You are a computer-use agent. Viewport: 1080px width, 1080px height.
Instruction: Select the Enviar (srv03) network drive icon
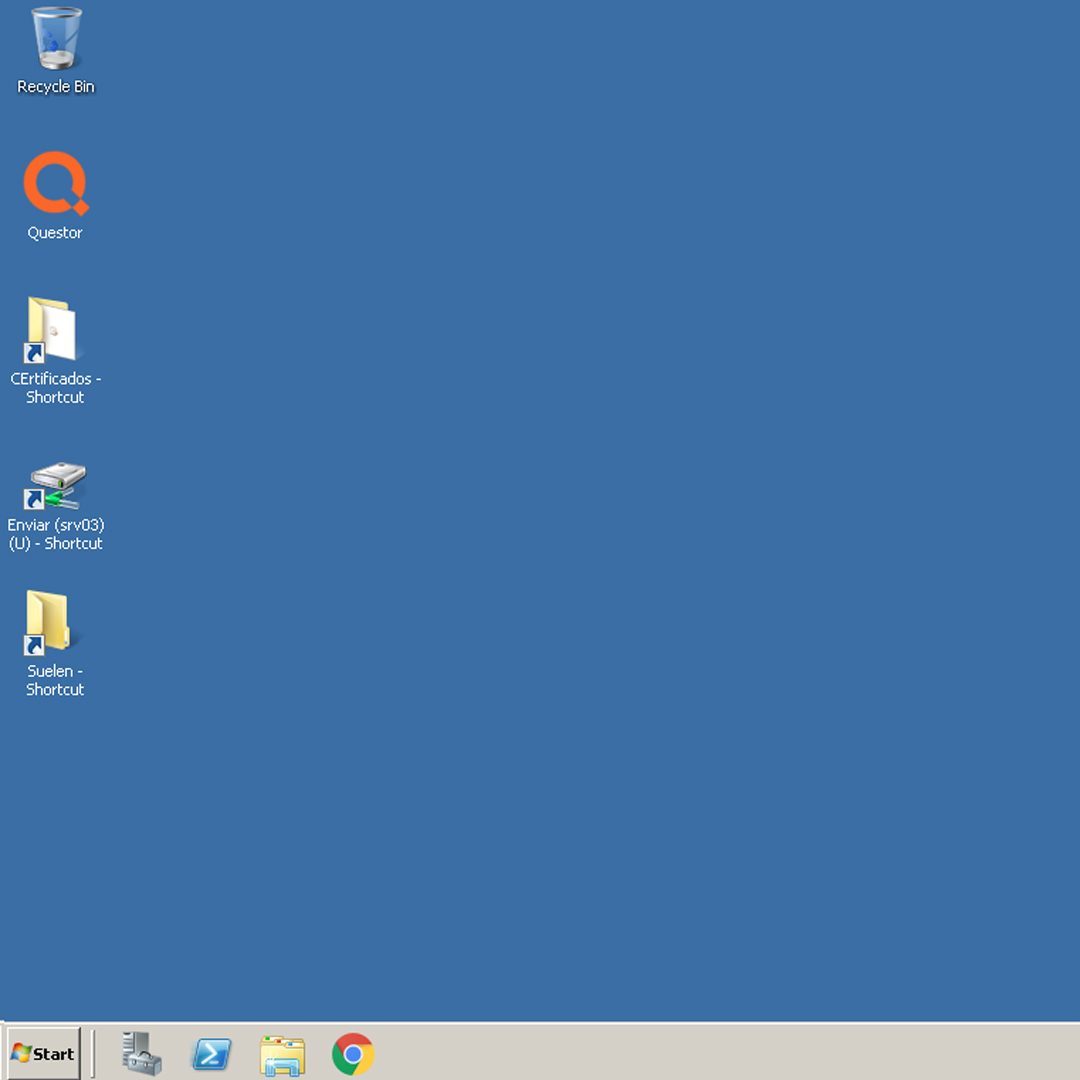[56, 486]
